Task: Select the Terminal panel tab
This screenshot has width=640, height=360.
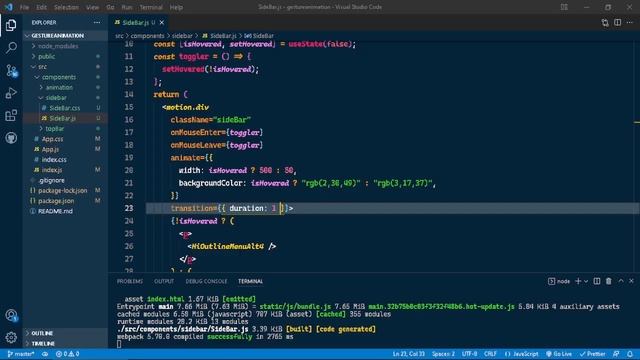Action: pyautogui.click(x=251, y=281)
